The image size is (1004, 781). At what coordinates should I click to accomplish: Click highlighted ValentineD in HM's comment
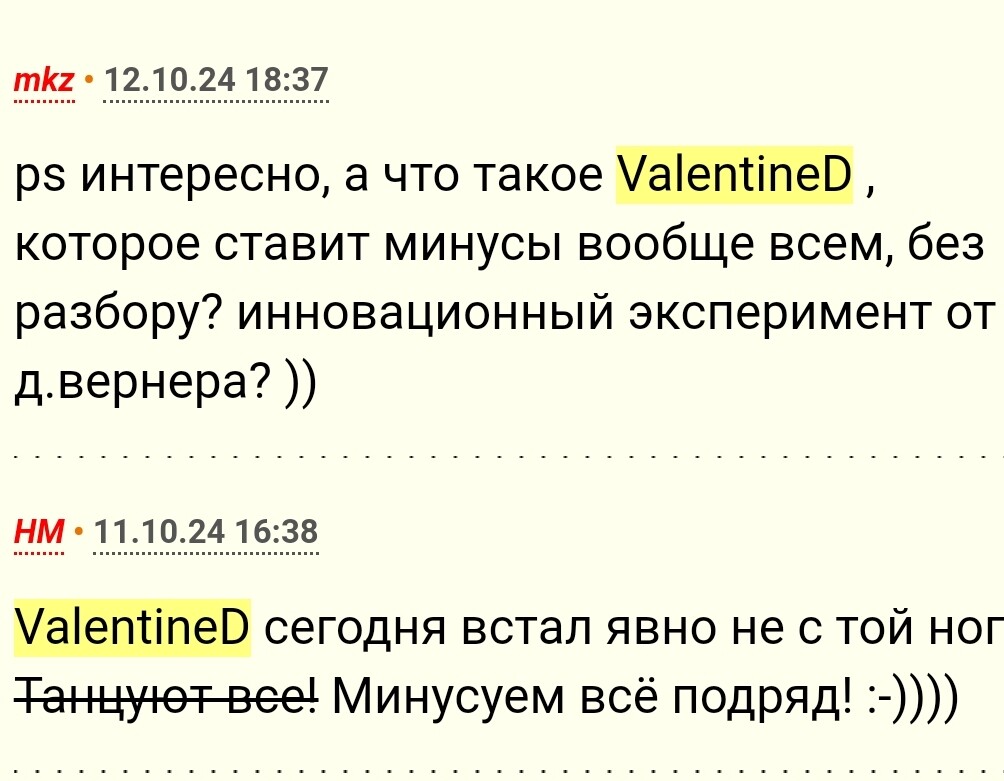tap(132, 627)
